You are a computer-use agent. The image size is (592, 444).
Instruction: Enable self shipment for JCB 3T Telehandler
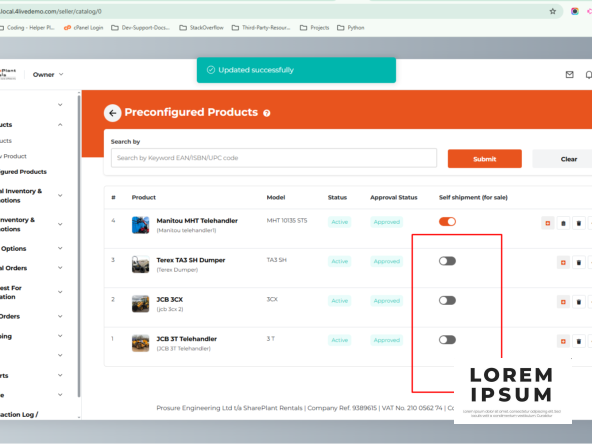click(447, 340)
